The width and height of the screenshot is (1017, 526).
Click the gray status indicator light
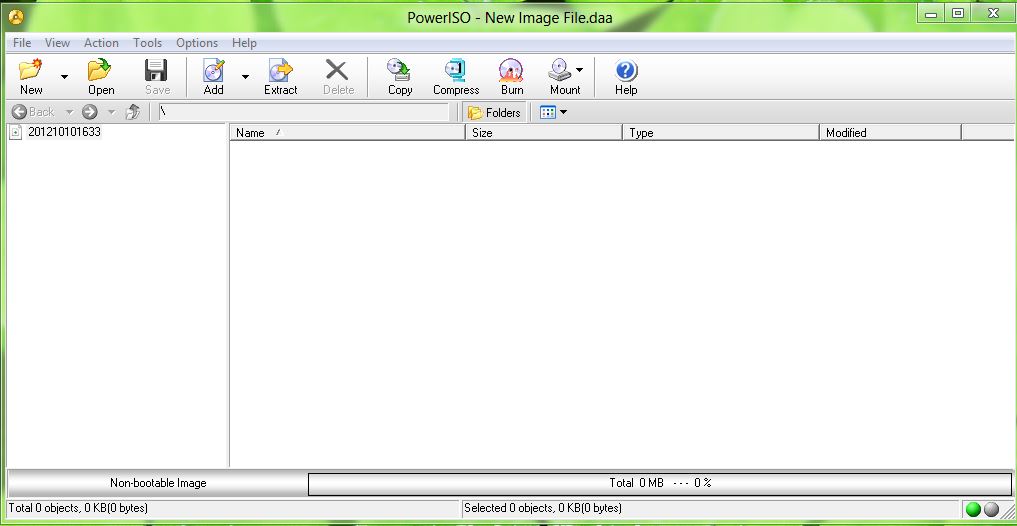pyautogui.click(x=991, y=509)
